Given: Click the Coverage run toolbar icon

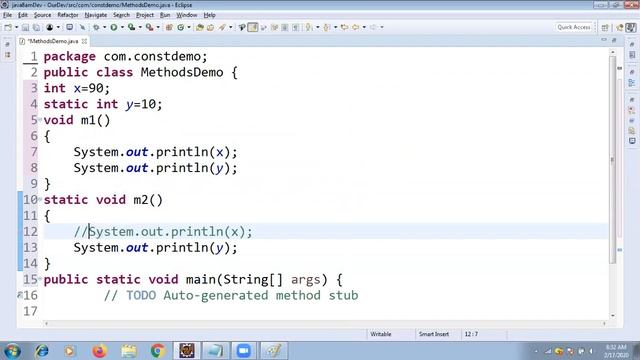Looking at the screenshot, I should click(x=131, y=27).
